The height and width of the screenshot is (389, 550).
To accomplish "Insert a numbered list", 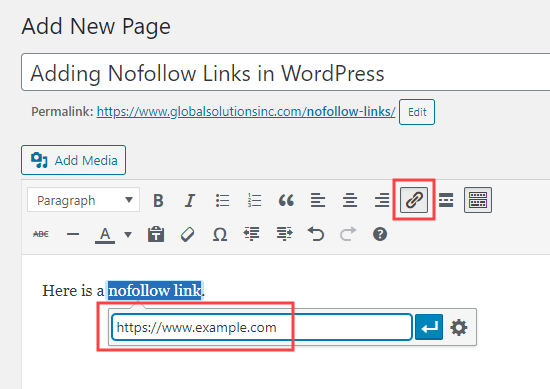I will (254, 201).
